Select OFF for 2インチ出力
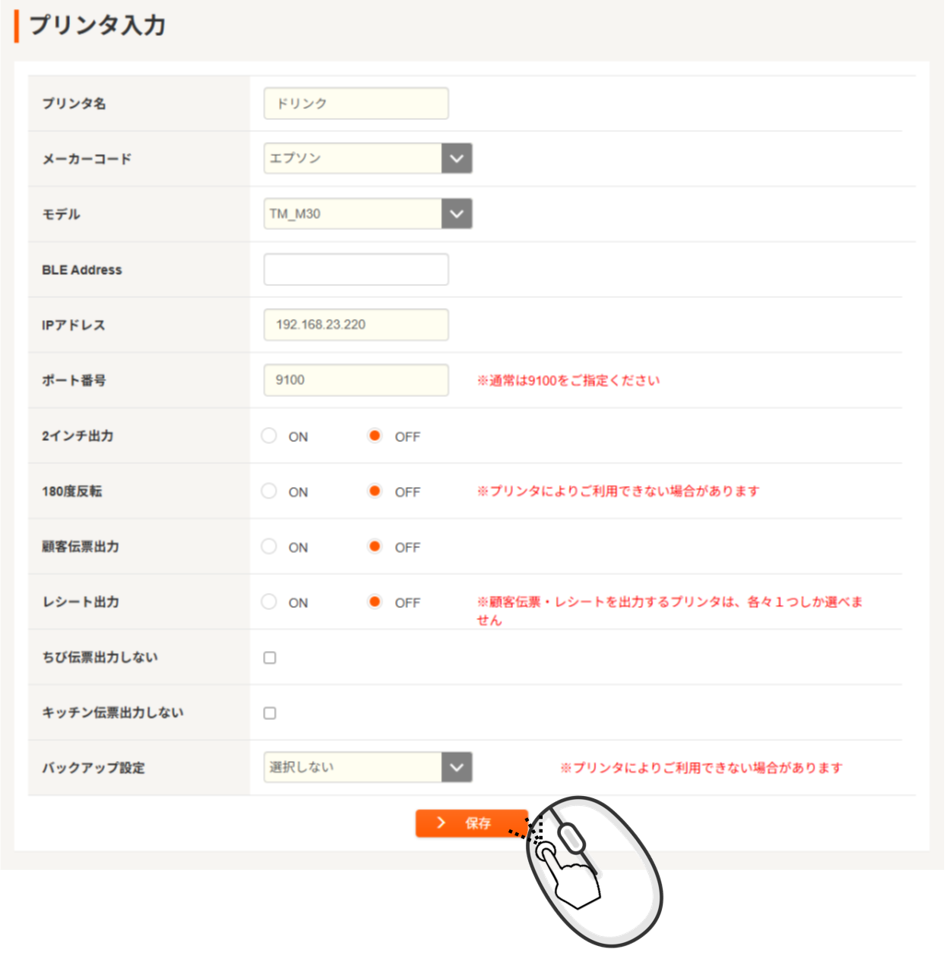945x974 pixels. [x=375, y=435]
